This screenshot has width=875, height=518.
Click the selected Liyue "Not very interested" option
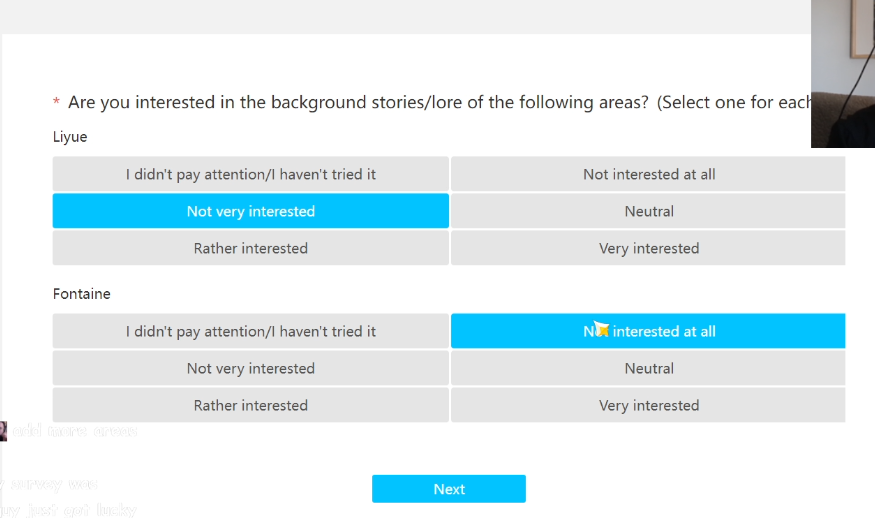click(x=251, y=211)
